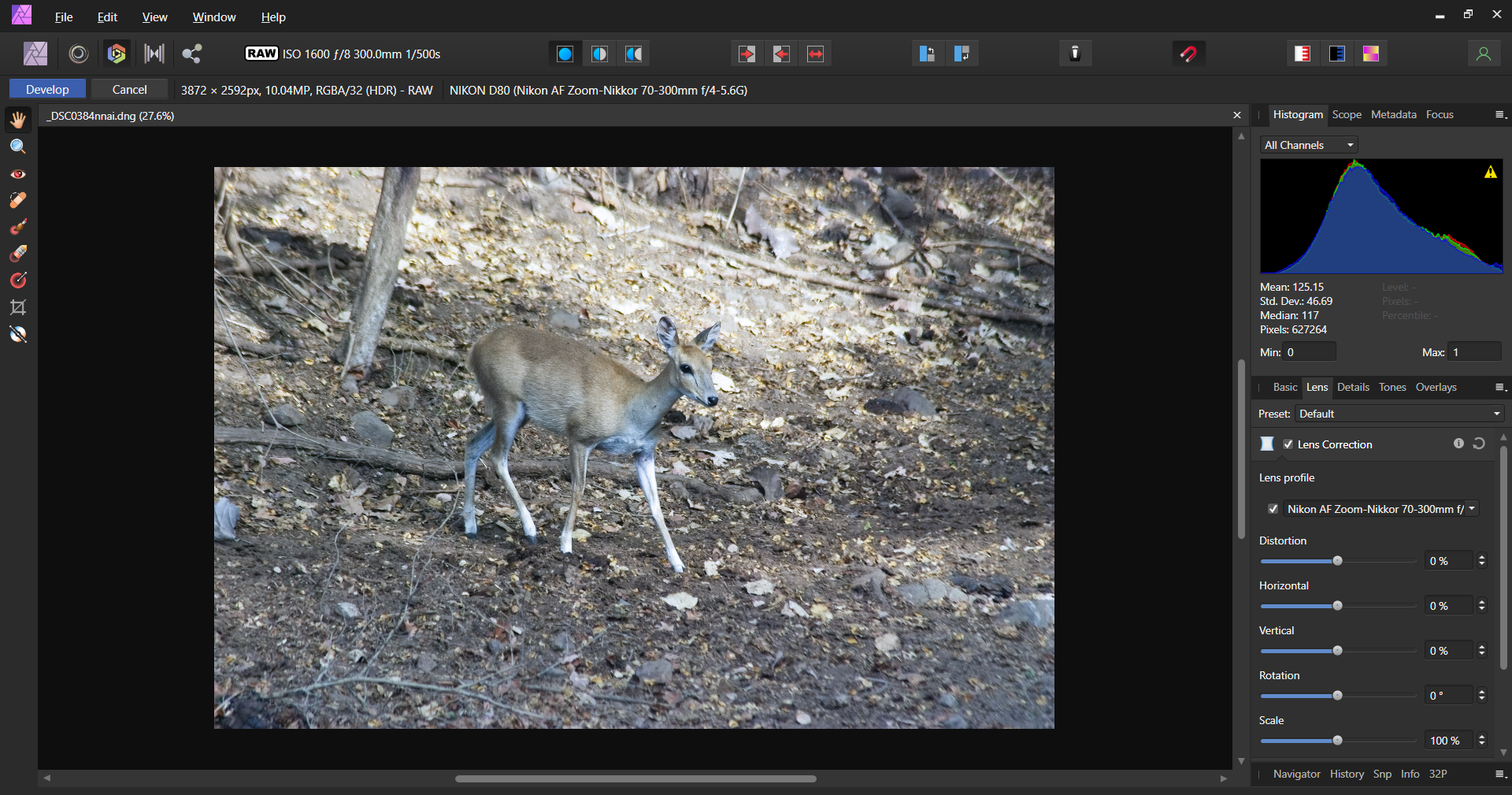
Task: Select the Blemish Removal tool
Action: click(17, 200)
